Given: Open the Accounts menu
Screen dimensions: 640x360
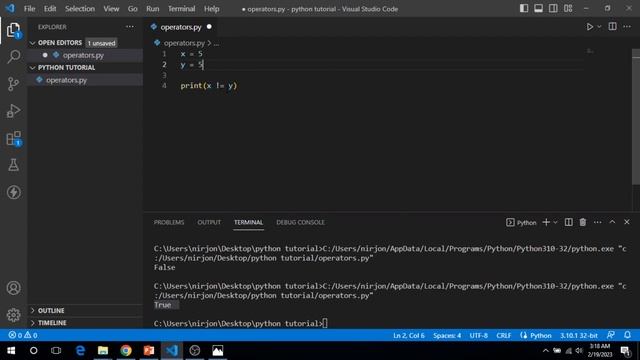Looking at the screenshot, I should (x=13, y=288).
